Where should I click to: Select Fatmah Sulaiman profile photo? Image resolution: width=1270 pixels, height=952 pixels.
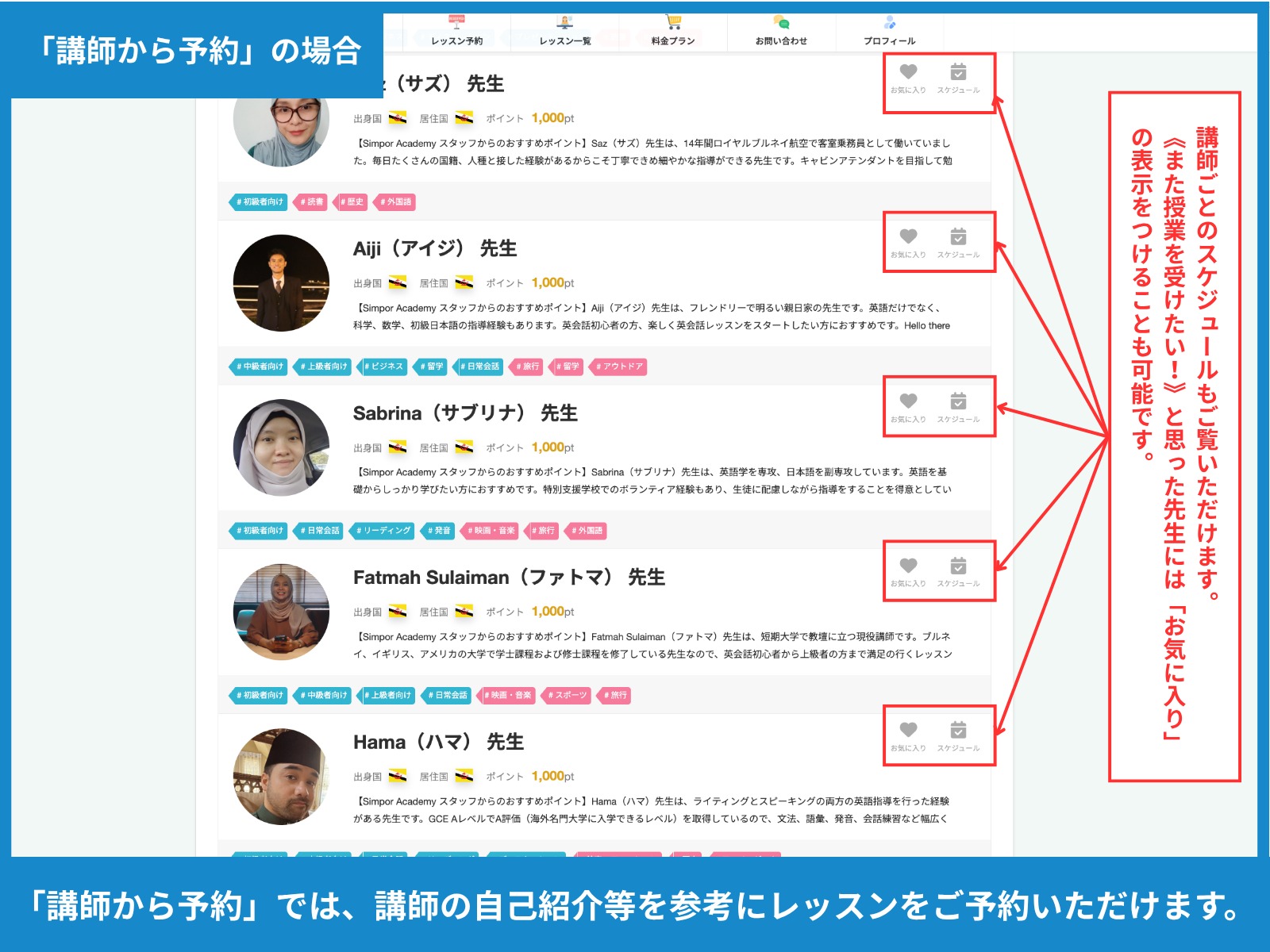click(281, 612)
